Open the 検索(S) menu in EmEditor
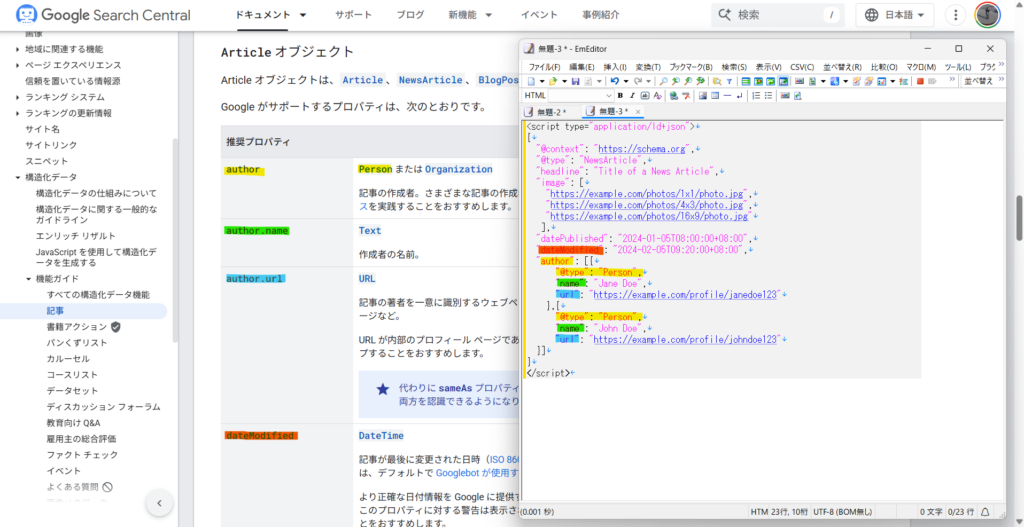This screenshot has width=1024, height=527. pyautogui.click(x=734, y=67)
